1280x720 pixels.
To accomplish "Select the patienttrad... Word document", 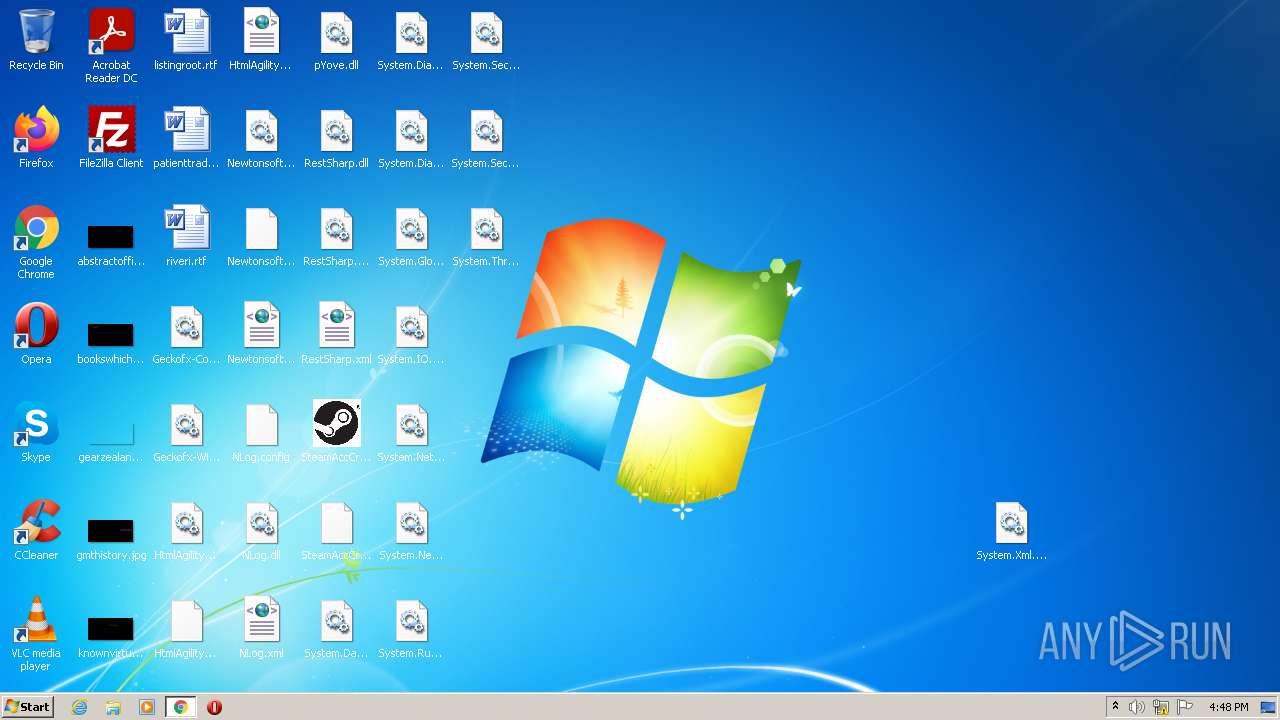I will point(186,138).
